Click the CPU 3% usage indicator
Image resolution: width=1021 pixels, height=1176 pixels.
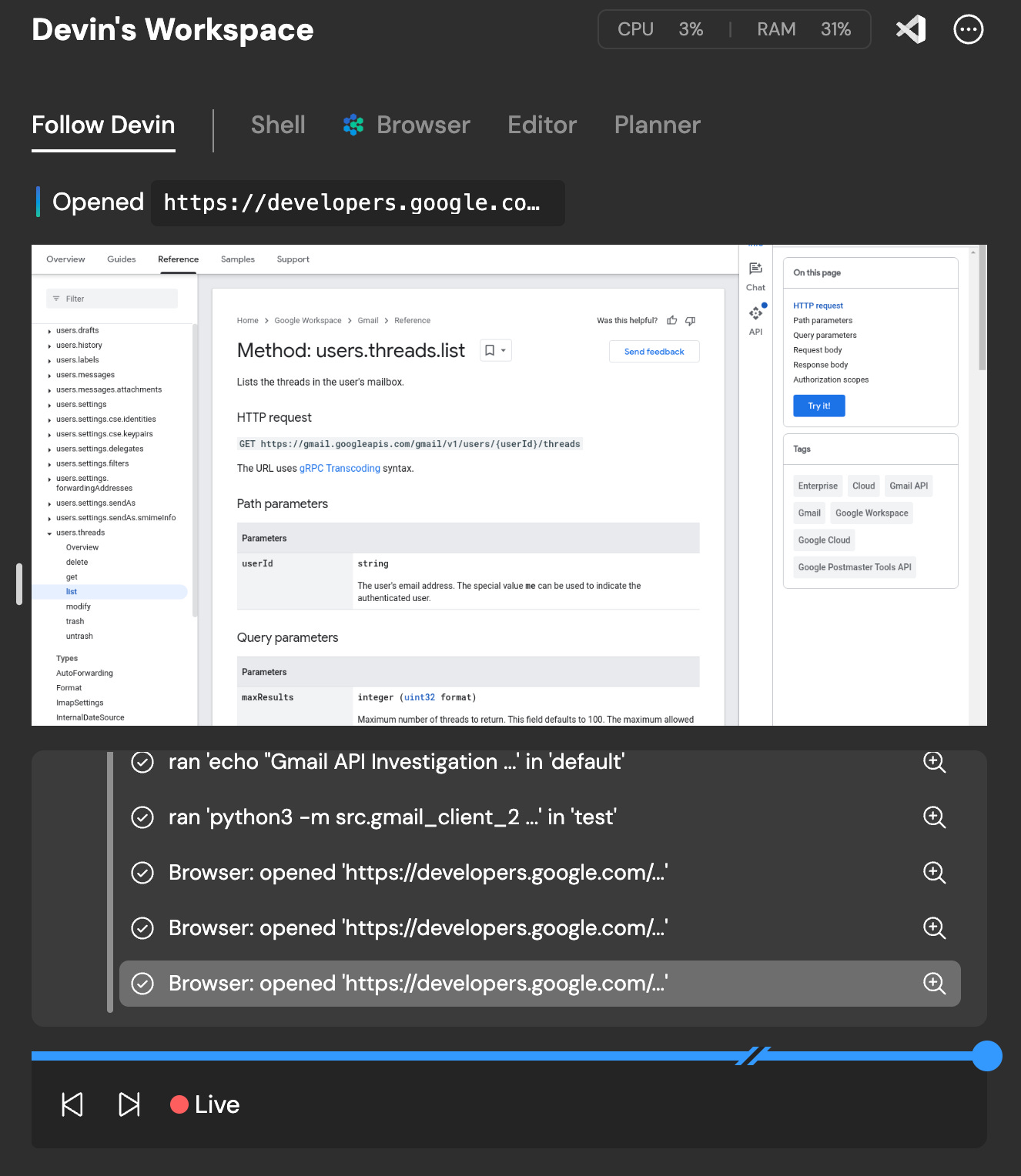tap(660, 29)
